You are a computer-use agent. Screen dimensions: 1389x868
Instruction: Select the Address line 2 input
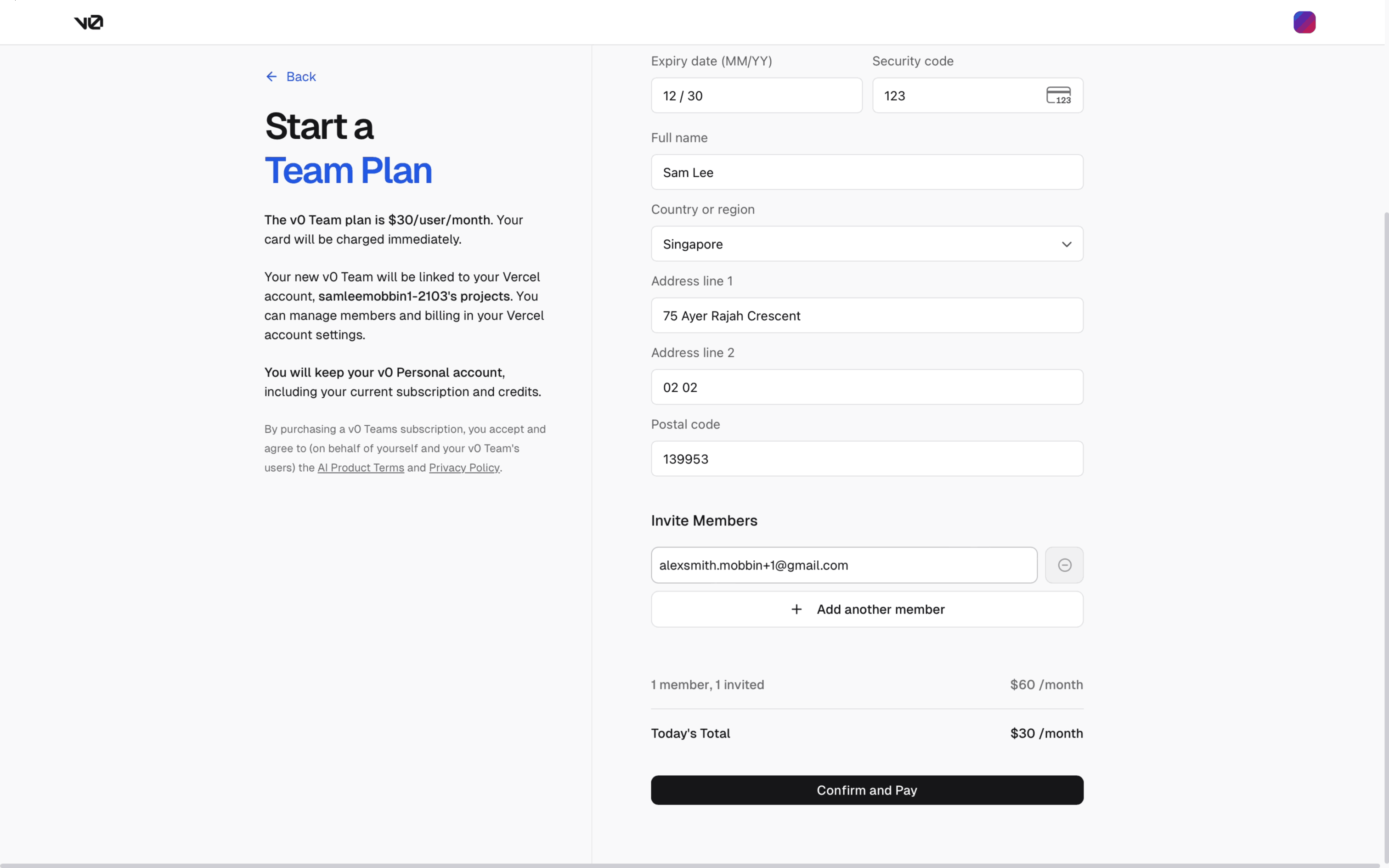[x=866, y=387]
